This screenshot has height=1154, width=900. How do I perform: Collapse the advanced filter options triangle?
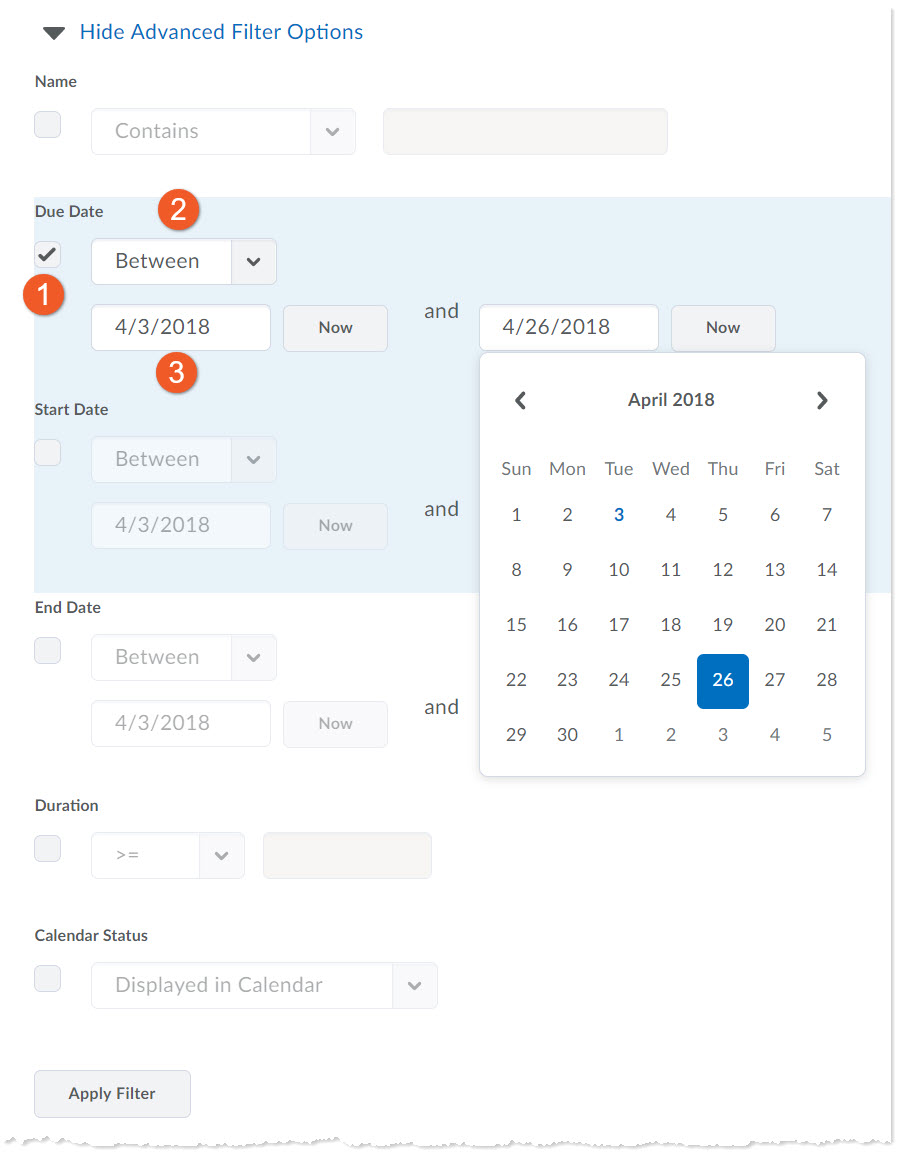[53, 33]
